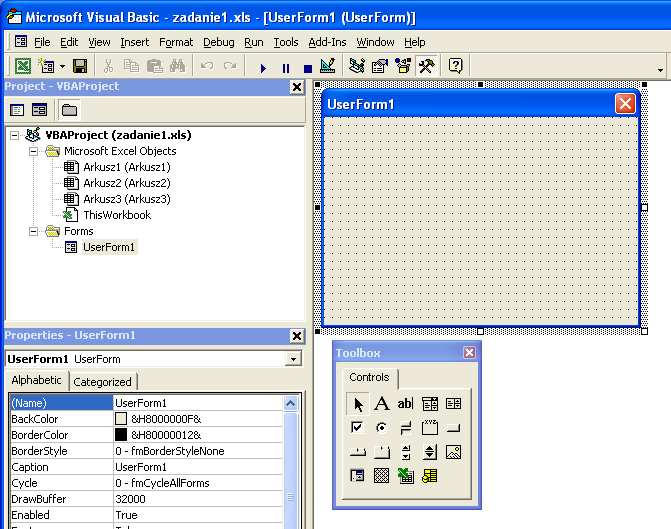Screen dimensions: 671x529
Task: Click View Object icon in Project panel
Action: pos(39,110)
